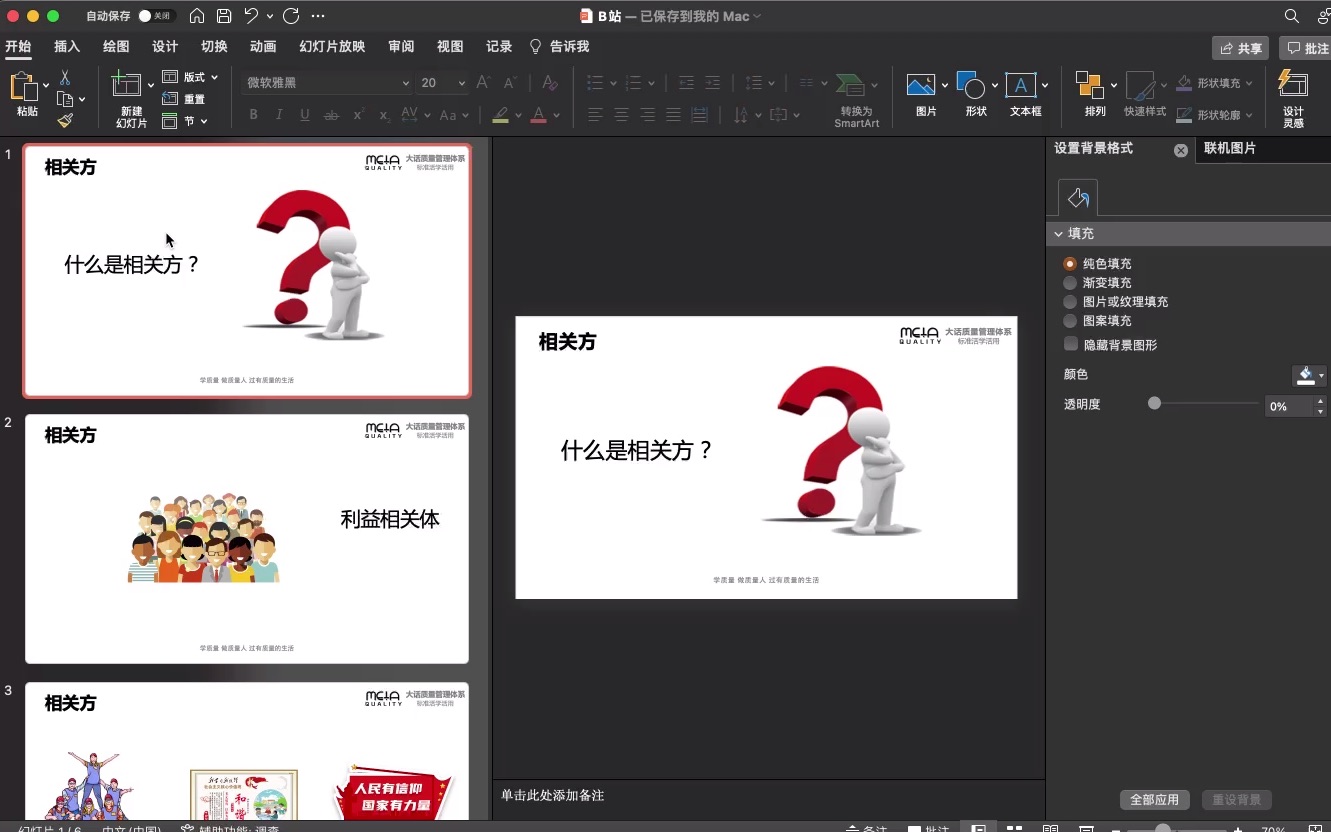
Task: Open the Design (设计) tab
Action: point(165,47)
